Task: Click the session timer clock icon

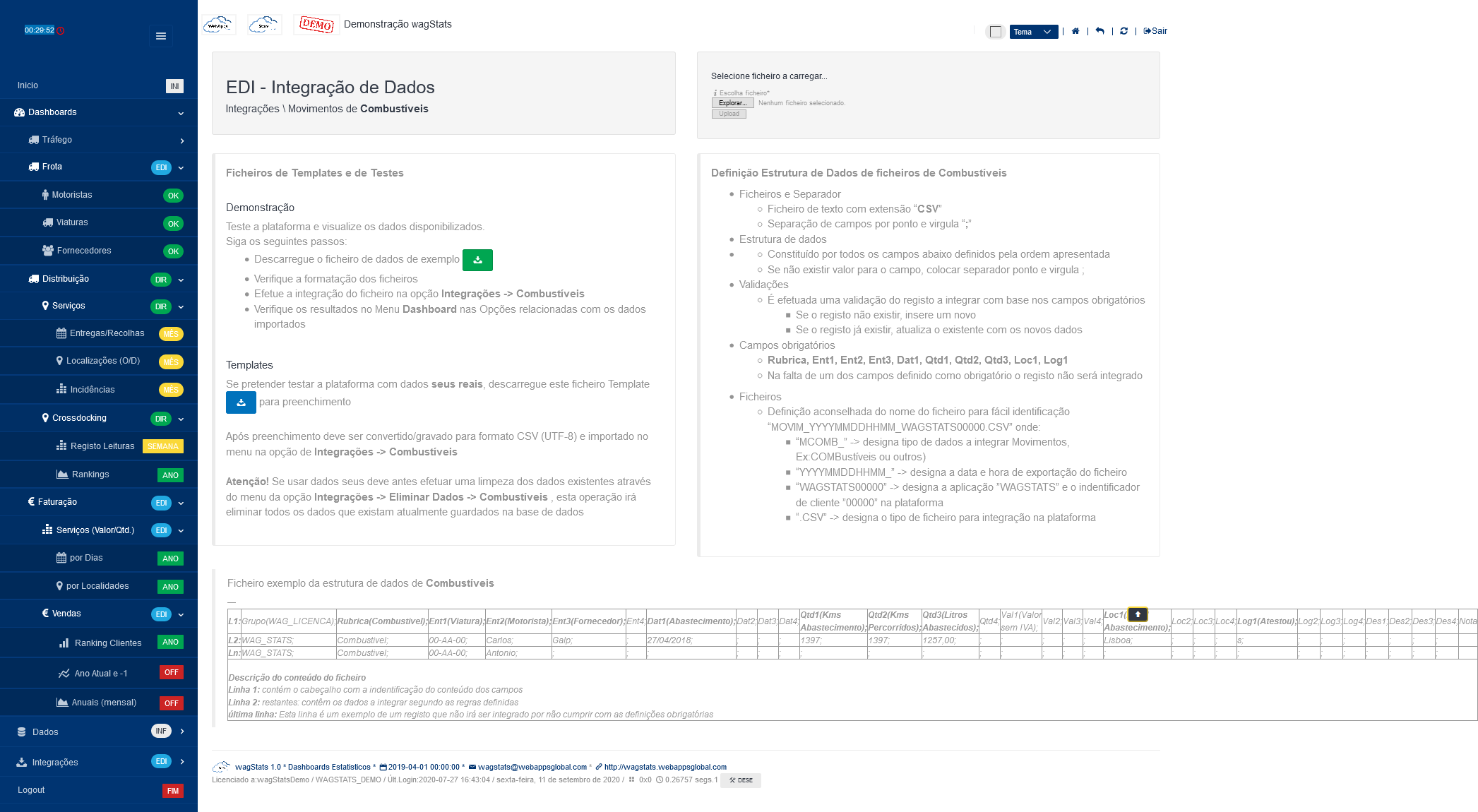Action: coord(61,30)
